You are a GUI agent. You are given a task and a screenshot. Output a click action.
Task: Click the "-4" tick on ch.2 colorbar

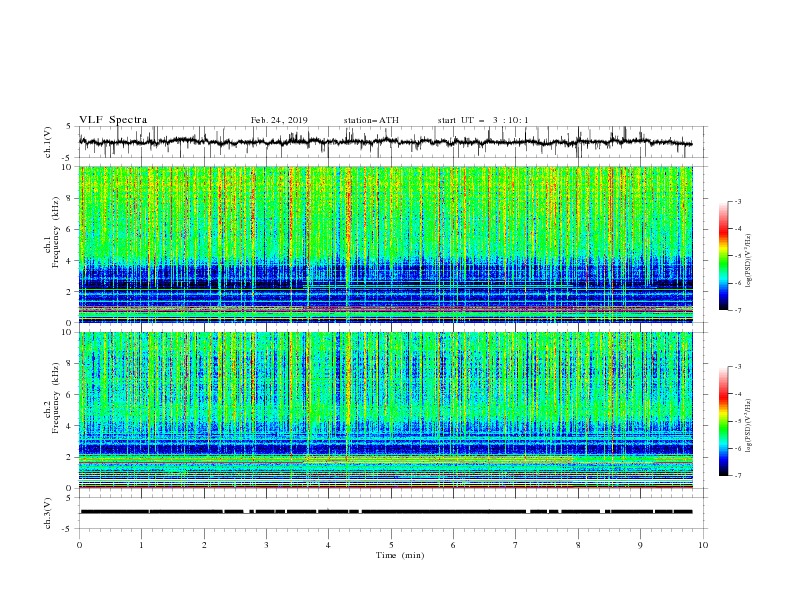pyautogui.click(x=738, y=394)
